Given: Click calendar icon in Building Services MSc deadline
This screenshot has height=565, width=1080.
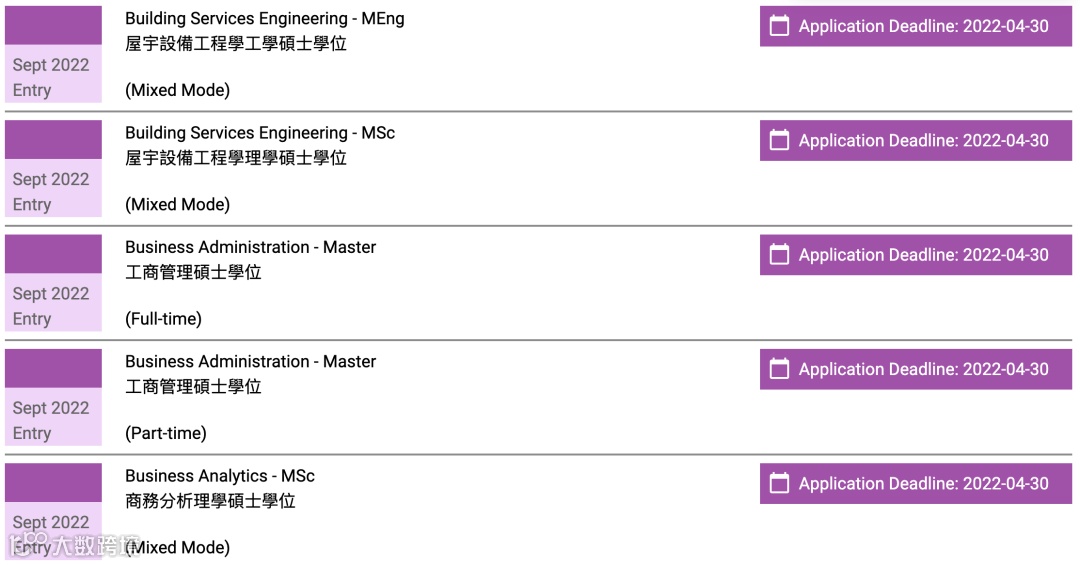Looking at the screenshot, I should [779, 140].
